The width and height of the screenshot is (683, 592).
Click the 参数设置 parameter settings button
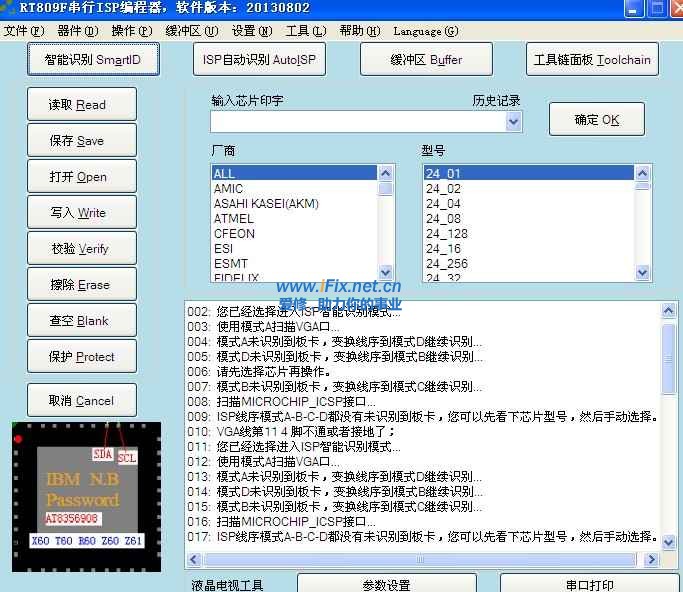tap(386, 584)
